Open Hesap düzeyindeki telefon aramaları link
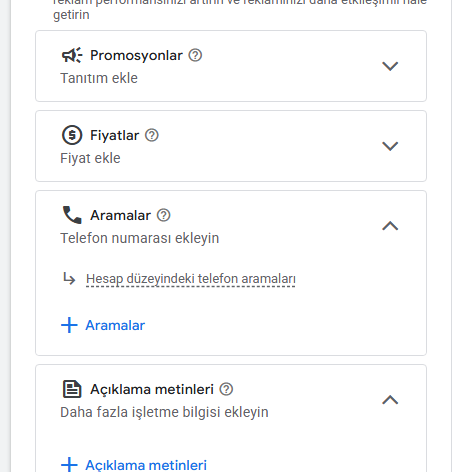This screenshot has width=454, height=472. click(191, 279)
